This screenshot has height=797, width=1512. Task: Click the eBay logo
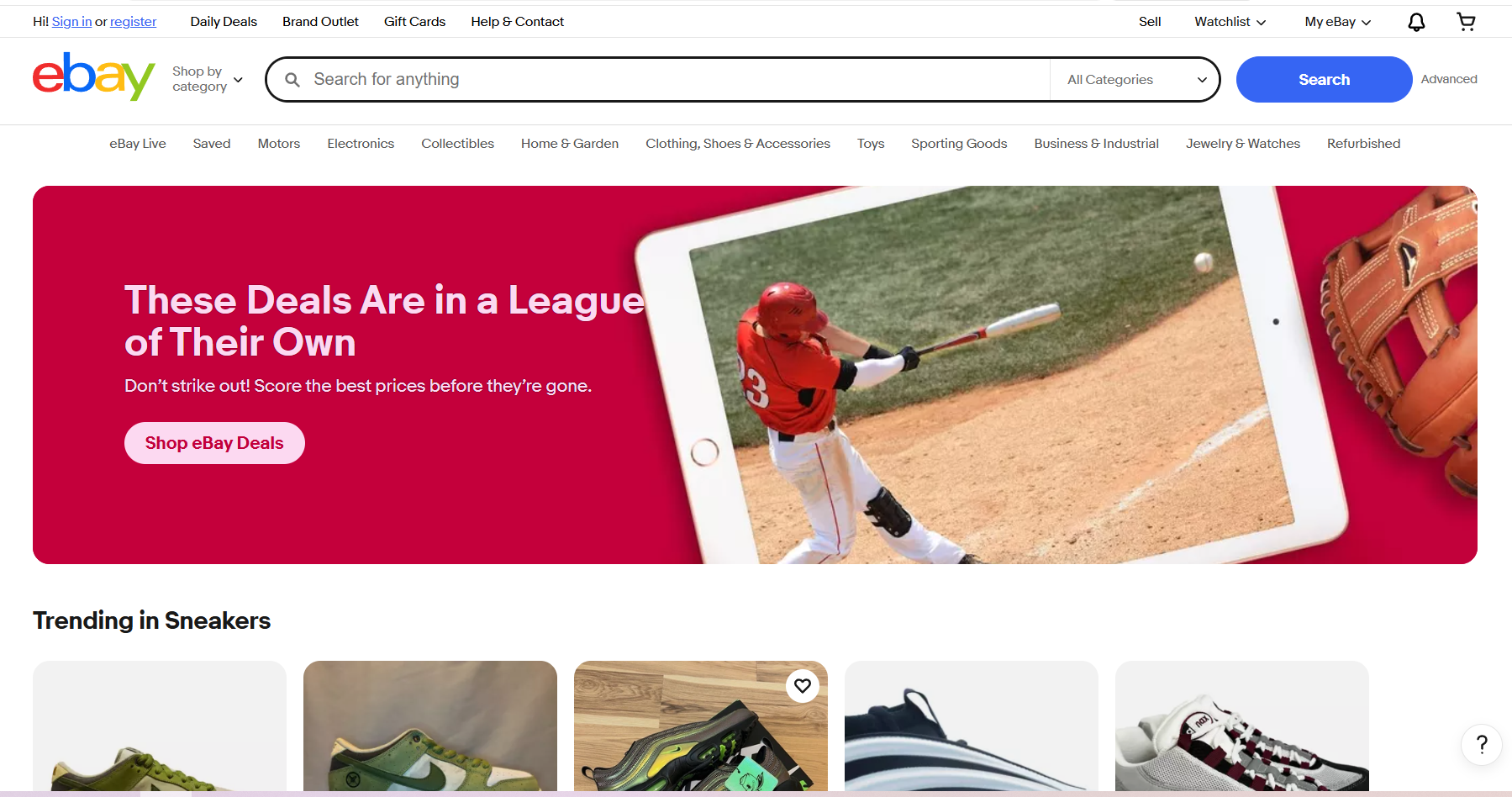coord(93,77)
